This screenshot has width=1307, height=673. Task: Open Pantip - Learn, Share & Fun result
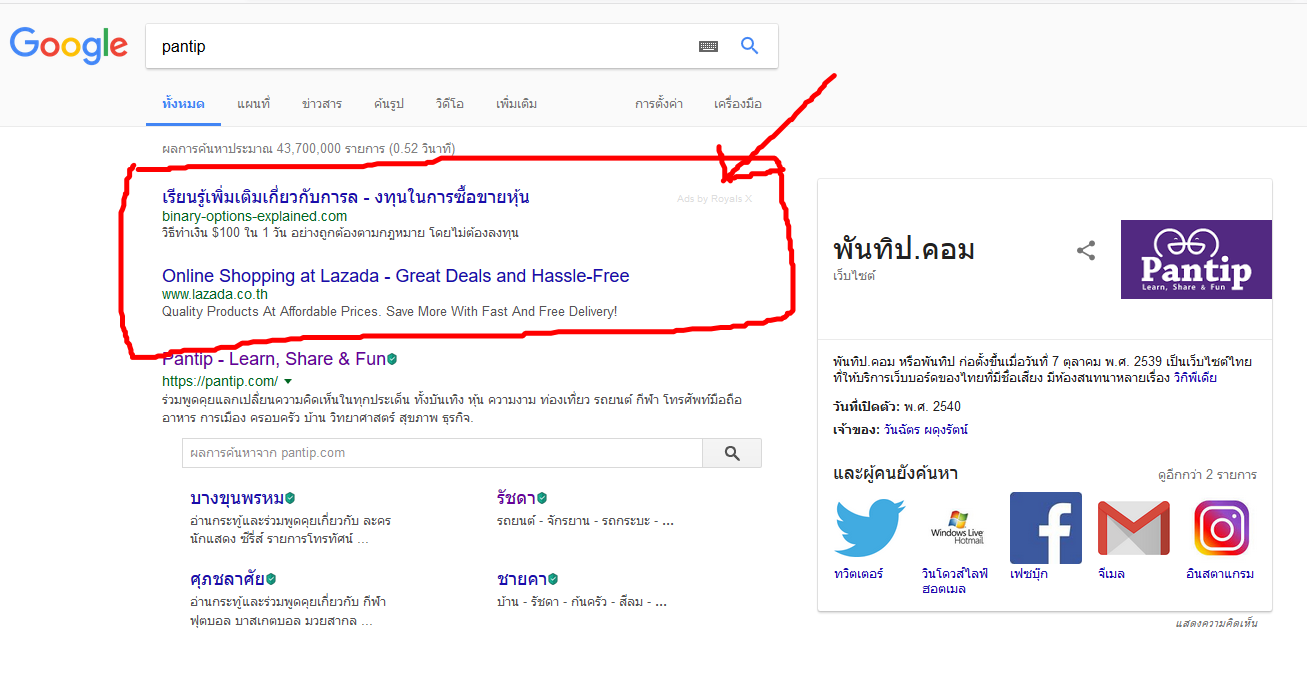(273, 359)
